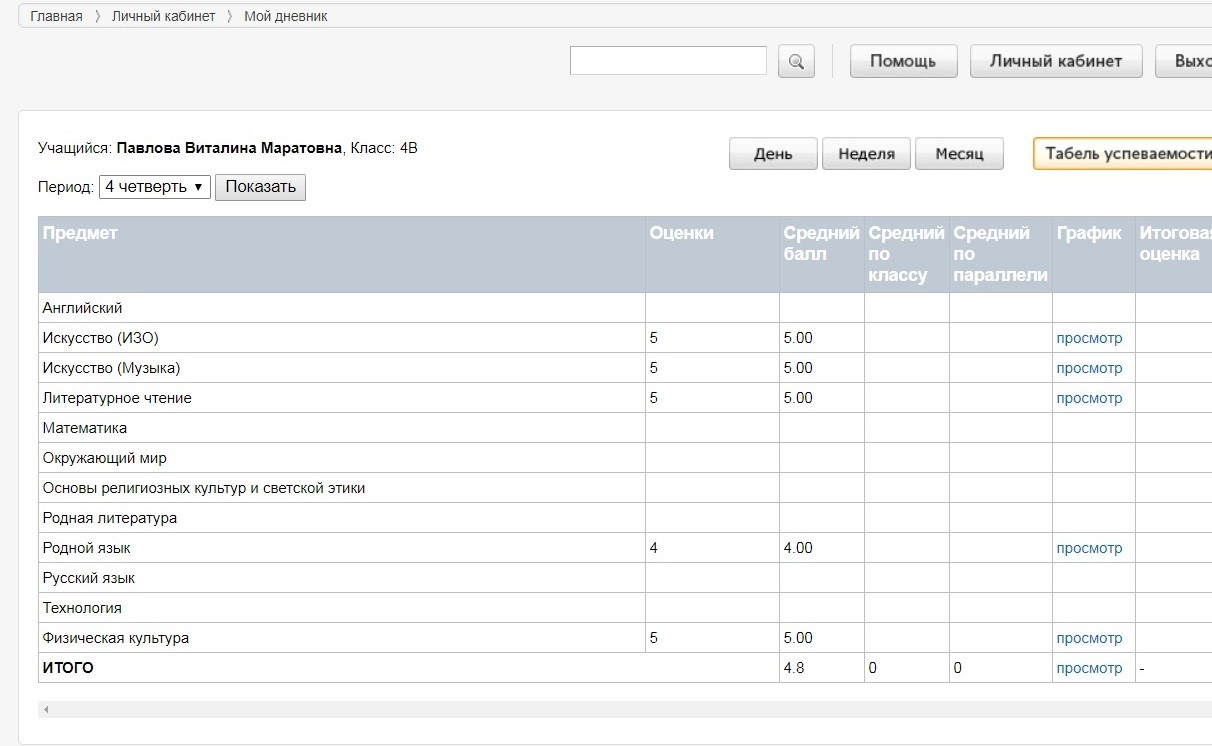This screenshot has width=1212, height=746.
Task: Switch to the Месяц view
Action: [x=959, y=154]
